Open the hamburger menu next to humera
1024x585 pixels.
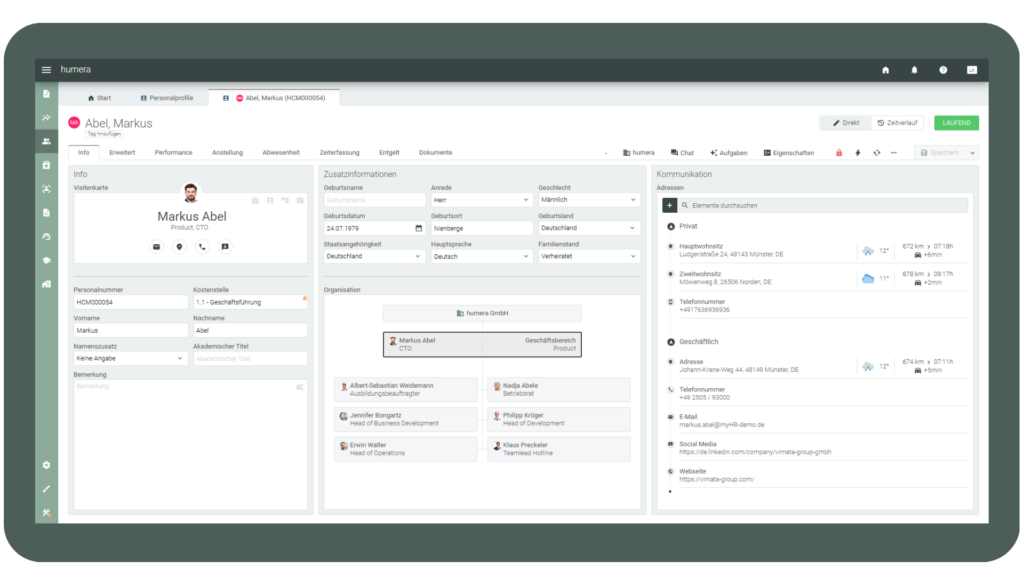[46, 70]
